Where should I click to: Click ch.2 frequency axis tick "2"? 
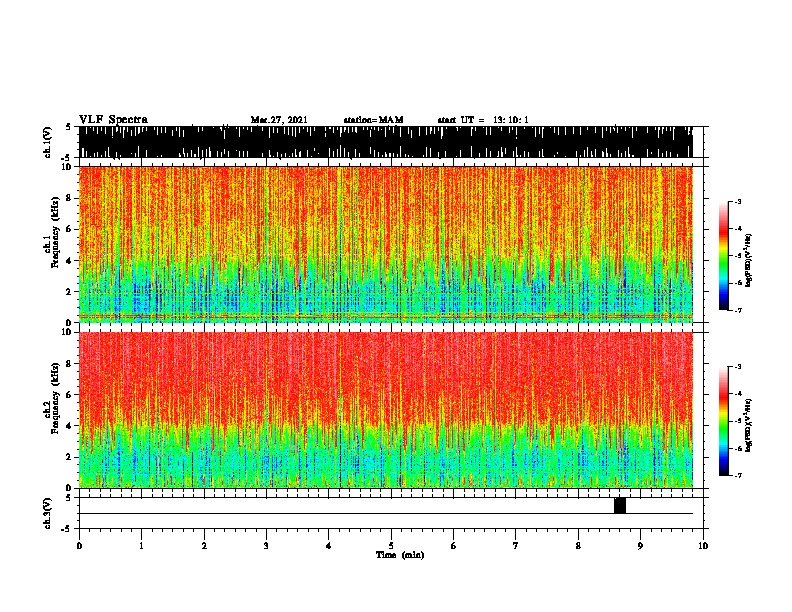click(70, 457)
